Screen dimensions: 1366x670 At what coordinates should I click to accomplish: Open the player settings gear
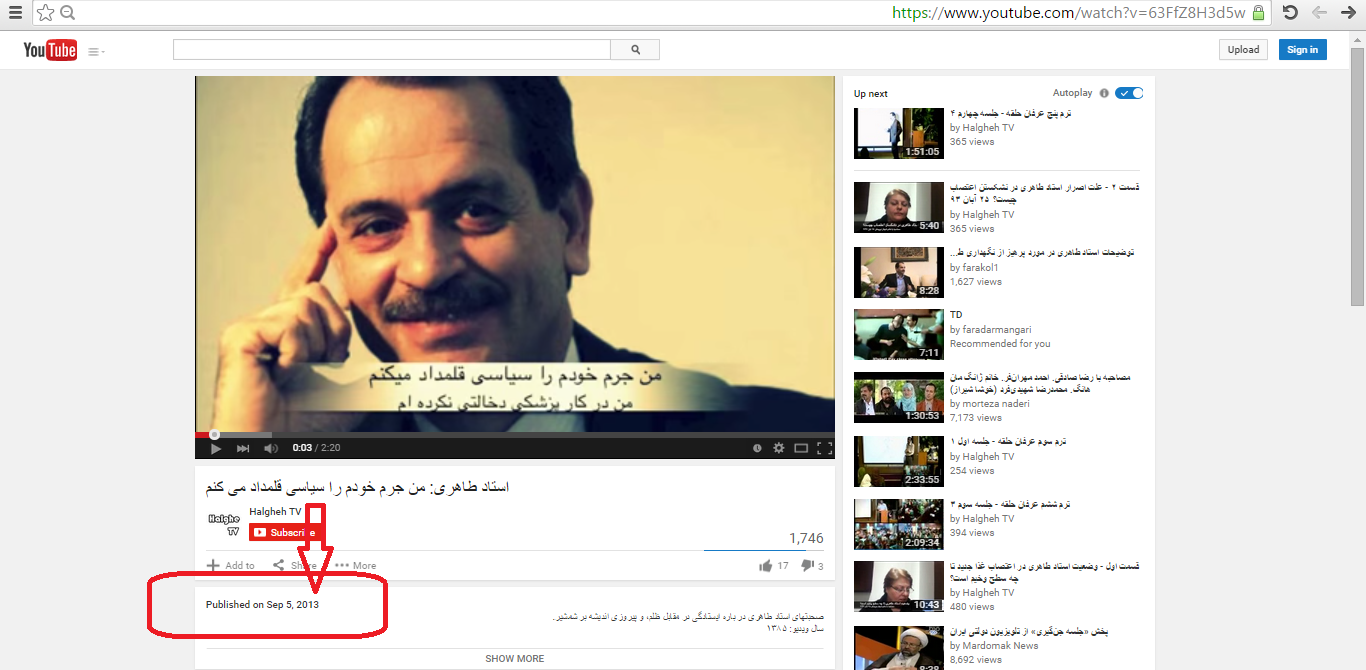[x=779, y=448]
